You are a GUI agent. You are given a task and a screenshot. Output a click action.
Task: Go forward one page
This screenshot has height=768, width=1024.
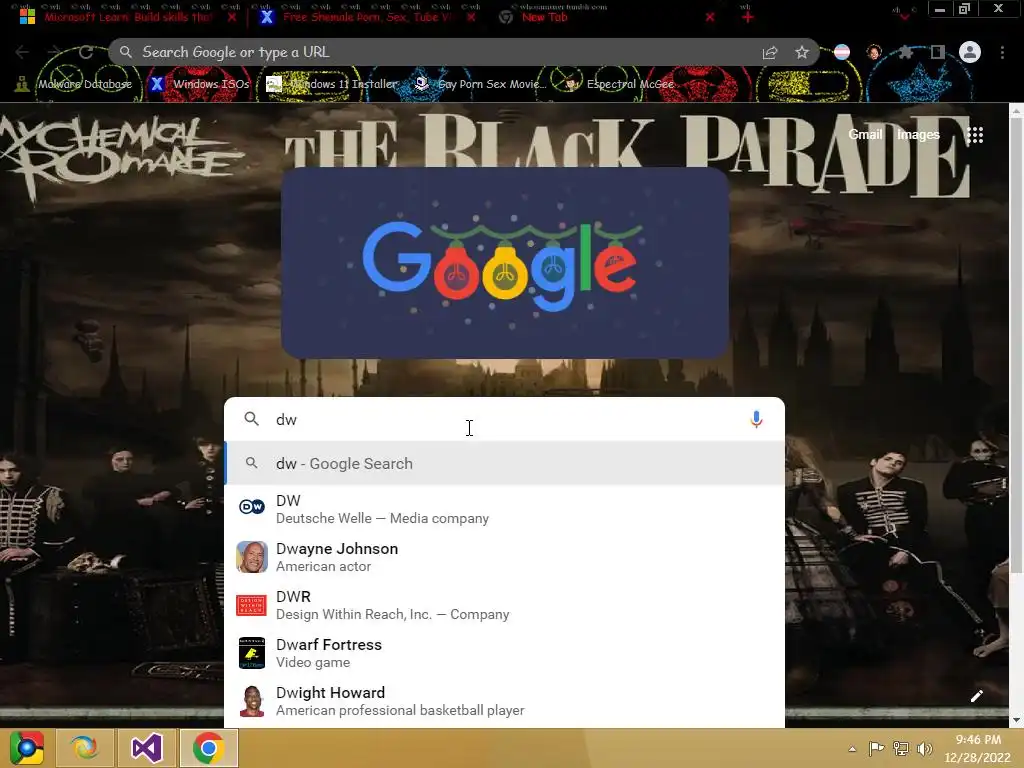click(54, 52)
